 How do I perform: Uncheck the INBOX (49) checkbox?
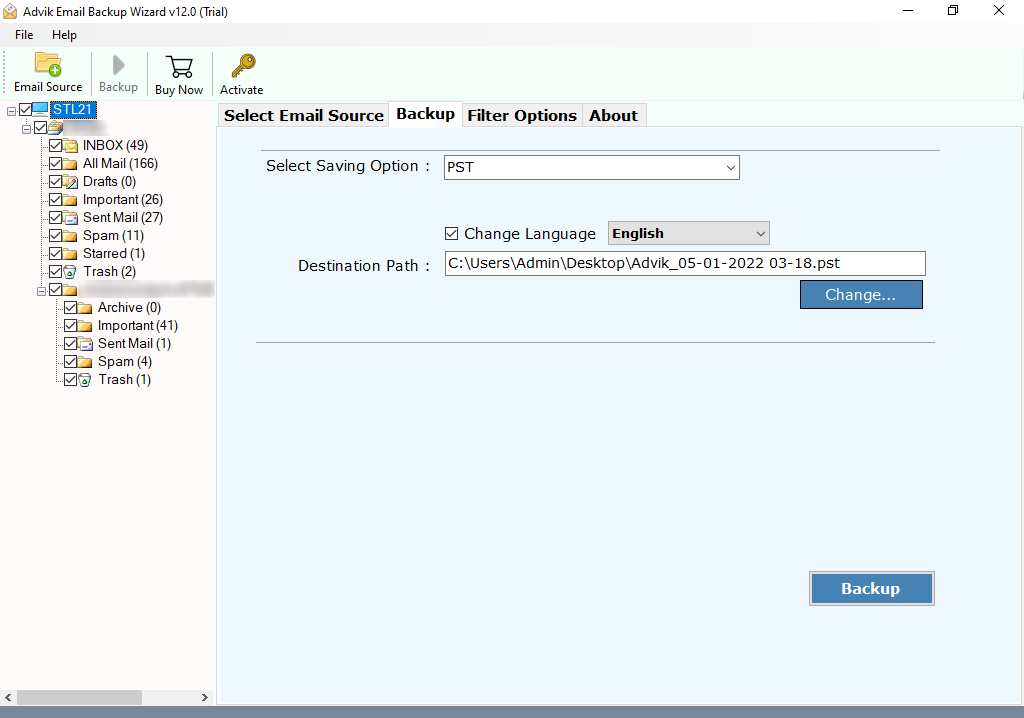coord(56,145)
